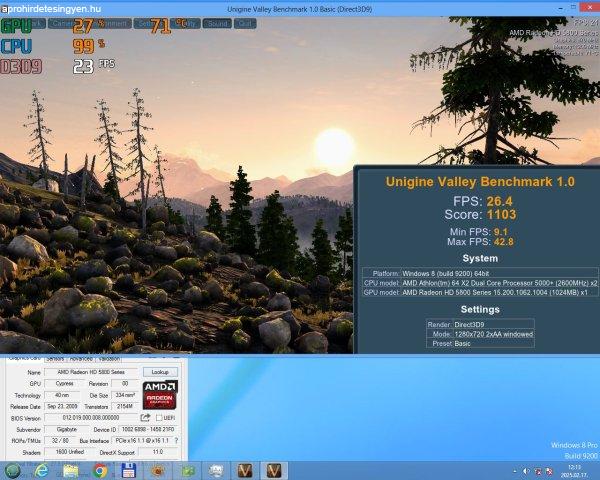Image resolution: width=600 pixels, height=480 pixels.
Task: Click the BIOS Version field in GPU-Z
Action: [x=91, y=418]
